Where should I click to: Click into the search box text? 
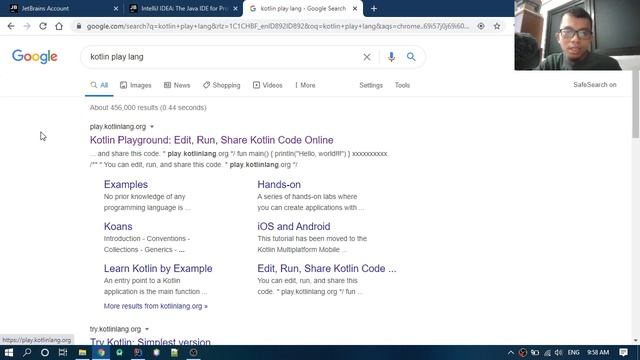pos(117,57)
